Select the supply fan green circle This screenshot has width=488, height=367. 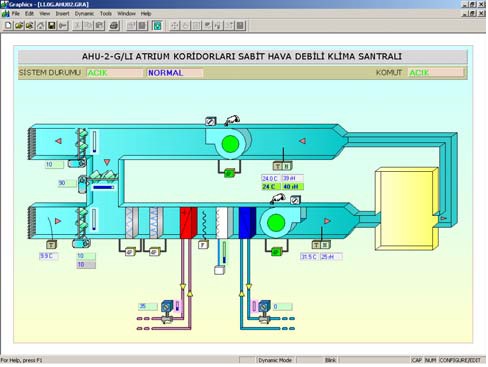tap(276, 223)
